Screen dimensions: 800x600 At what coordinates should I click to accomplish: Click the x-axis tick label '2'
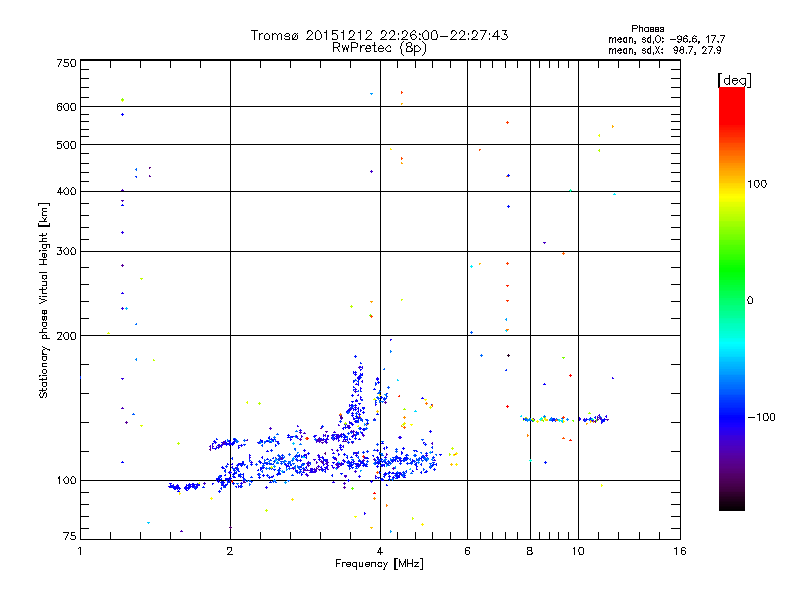pyautogui.click(x=230, y=551)
